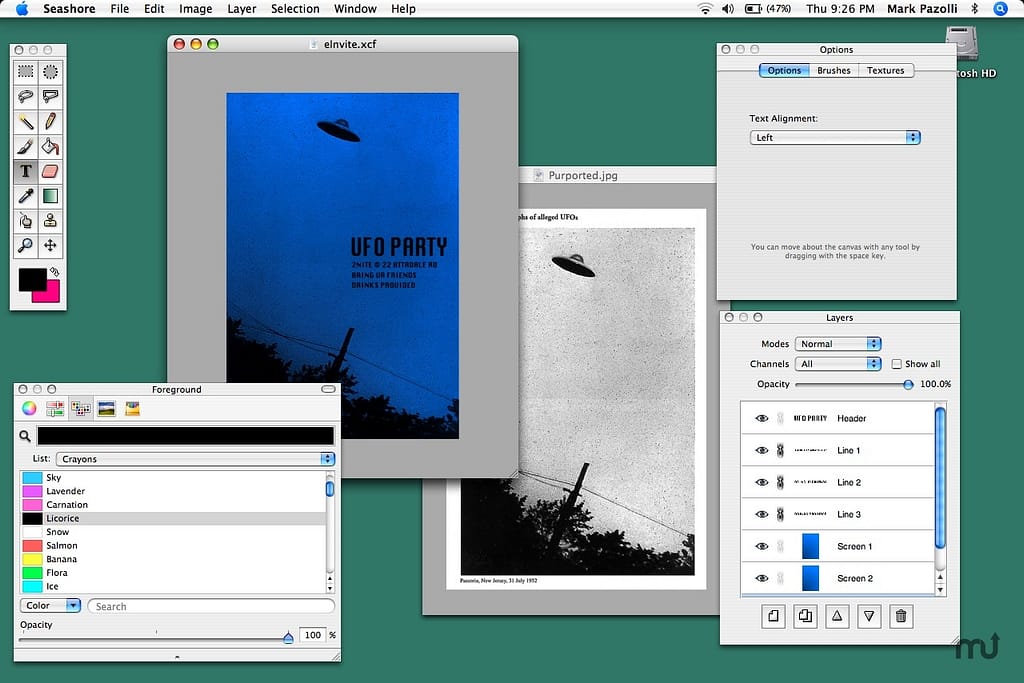Activate the Eyedropper color sampler
Screen dimensions: 1024x683
click(26, 196)
